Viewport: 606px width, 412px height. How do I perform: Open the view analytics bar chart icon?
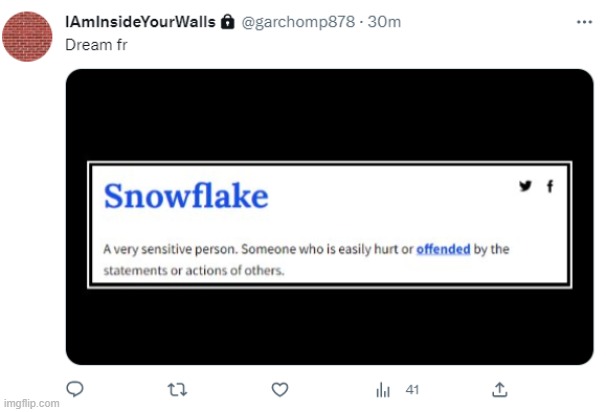pos(382,389)
